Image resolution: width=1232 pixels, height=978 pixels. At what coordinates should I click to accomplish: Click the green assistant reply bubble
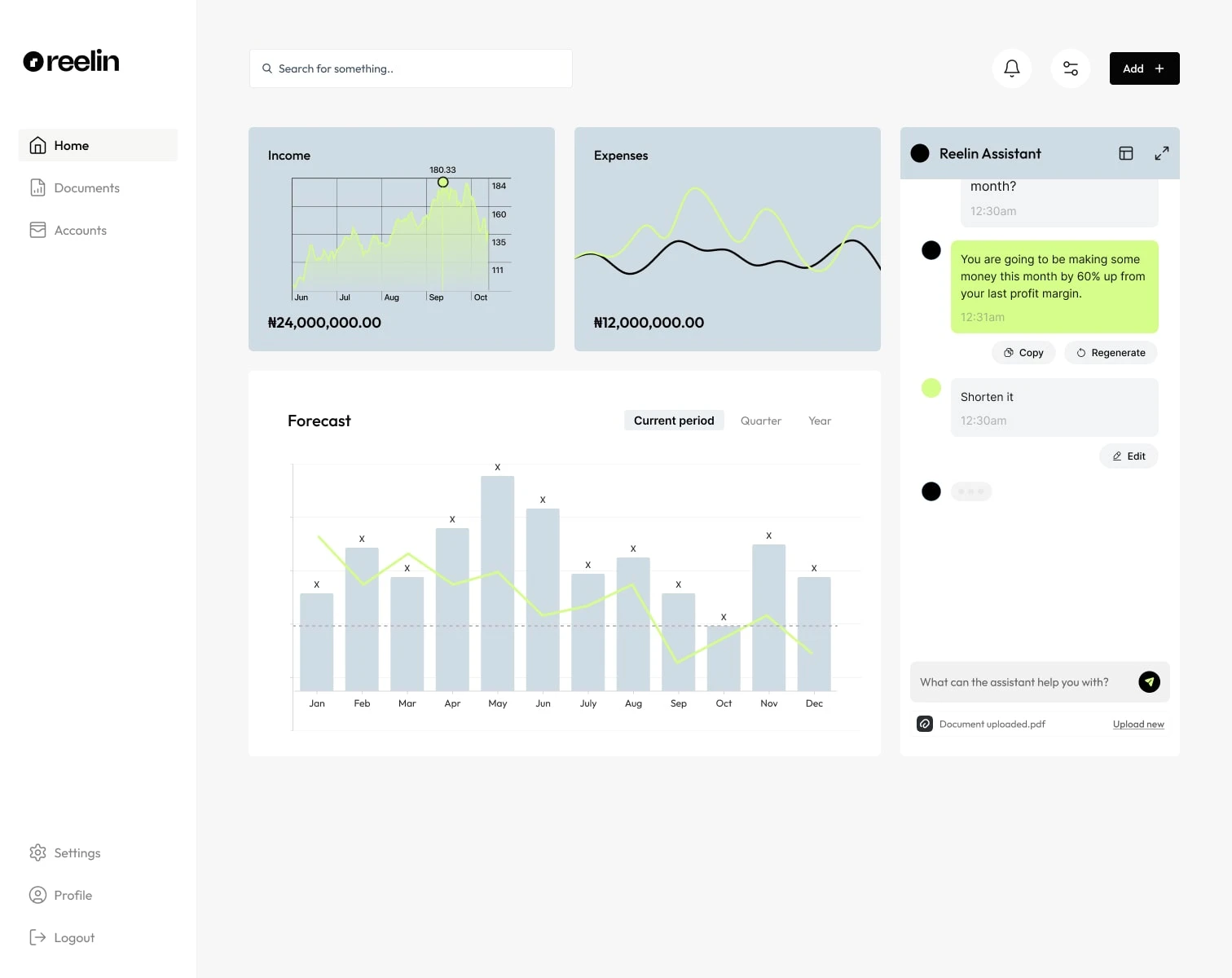(1054, 287)
